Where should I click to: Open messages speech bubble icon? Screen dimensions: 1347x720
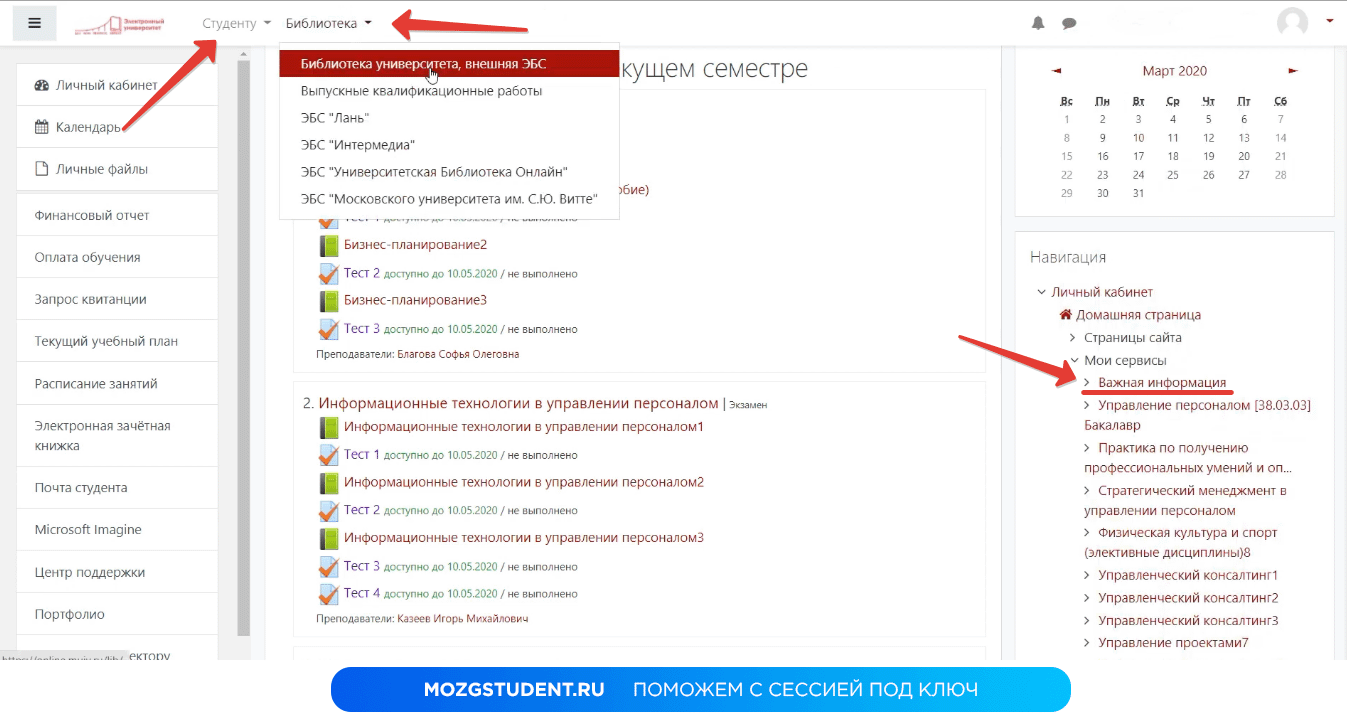tap(1069, 23)
